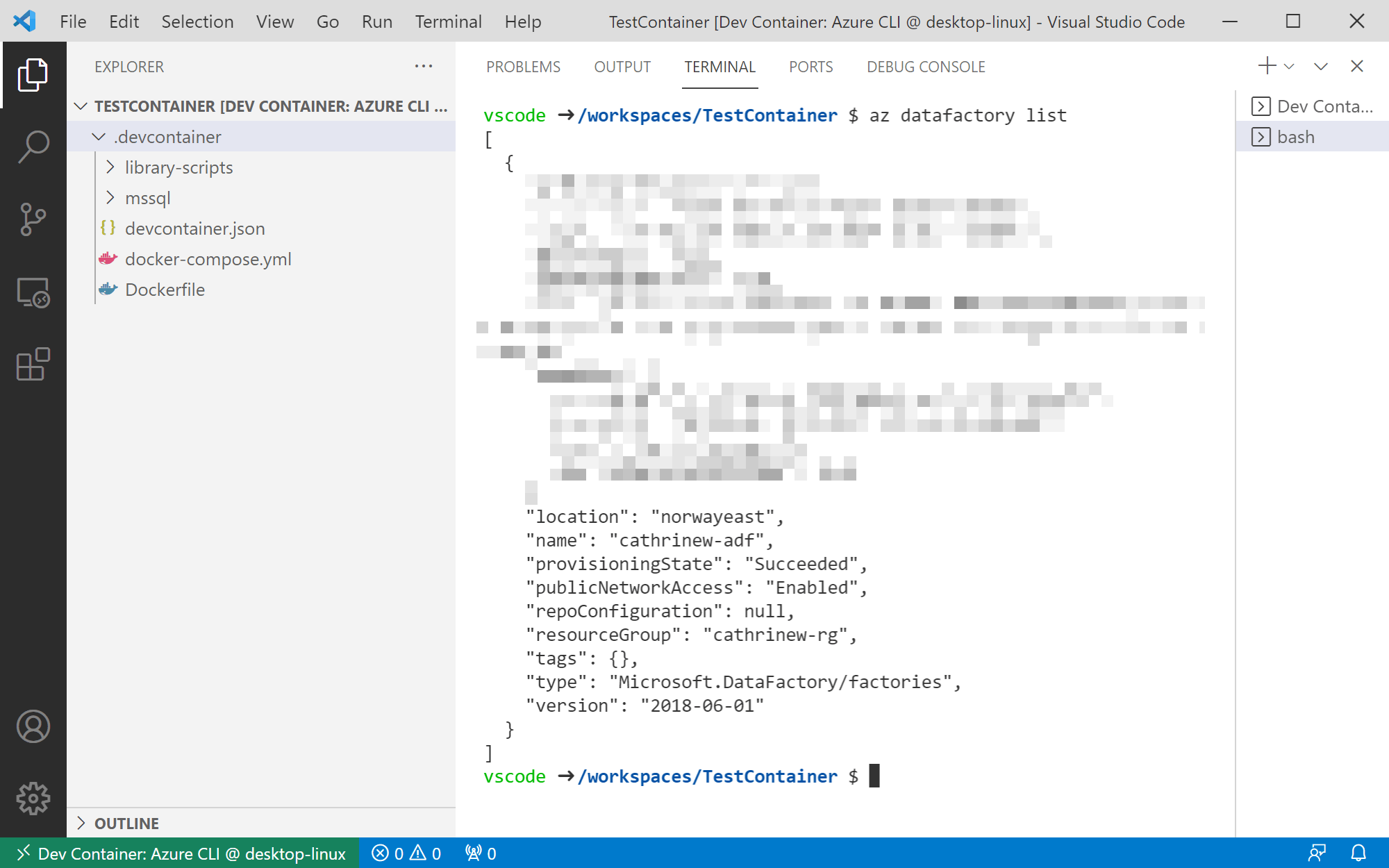Open the Source Control view

click(x=33, y=219)
